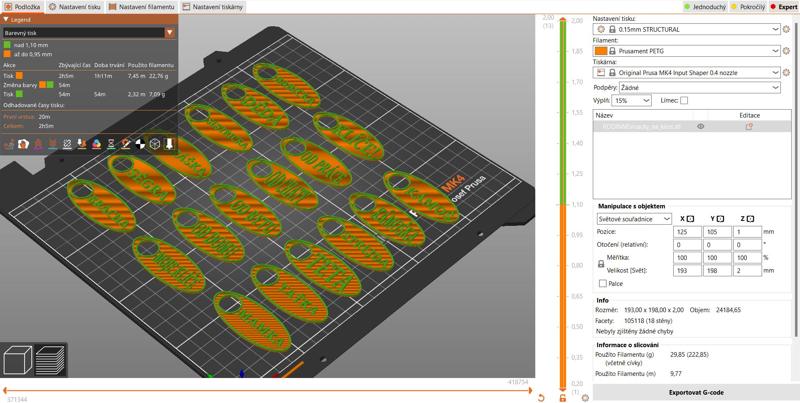The height and width of the screenshot is (403, 800).
Task: Click the orange filament color swatch
Action: pos(601,51)
